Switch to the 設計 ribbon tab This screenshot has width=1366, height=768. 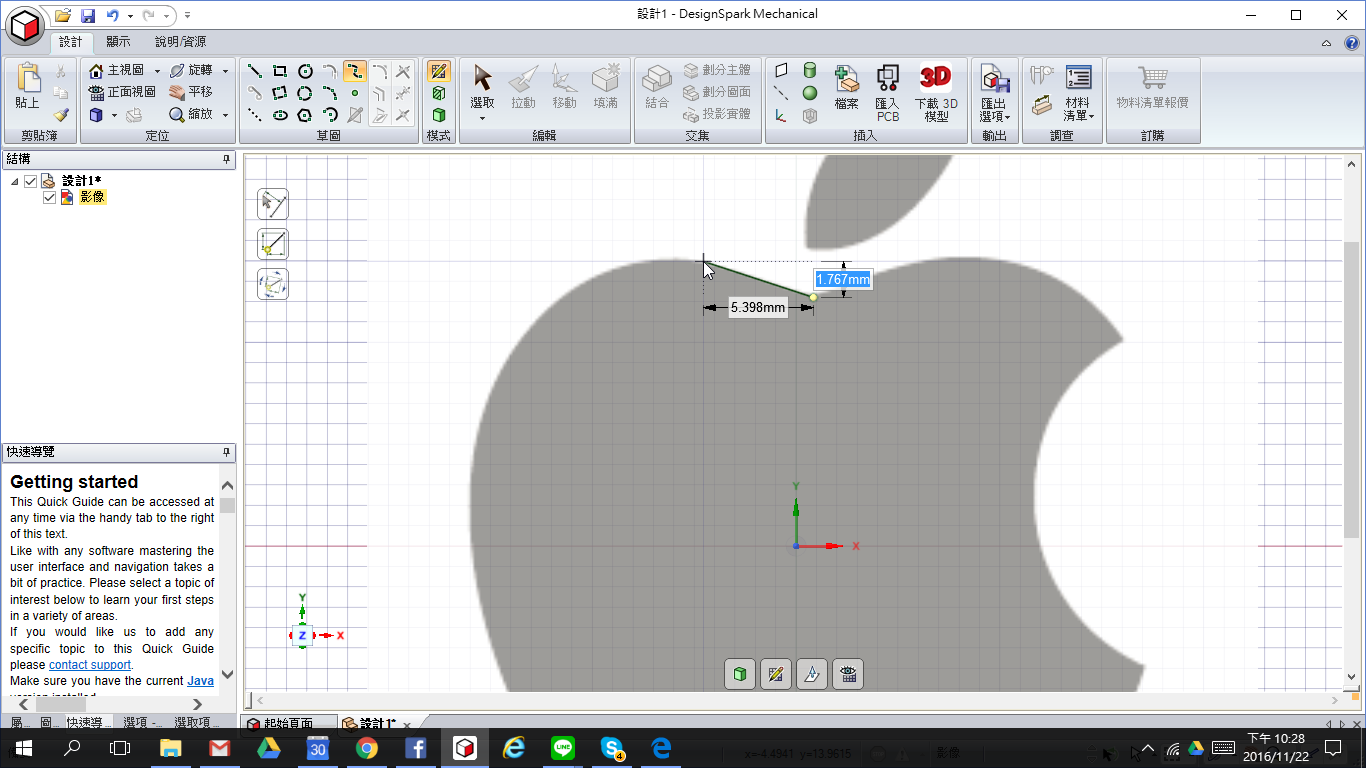tap(71, 42)
